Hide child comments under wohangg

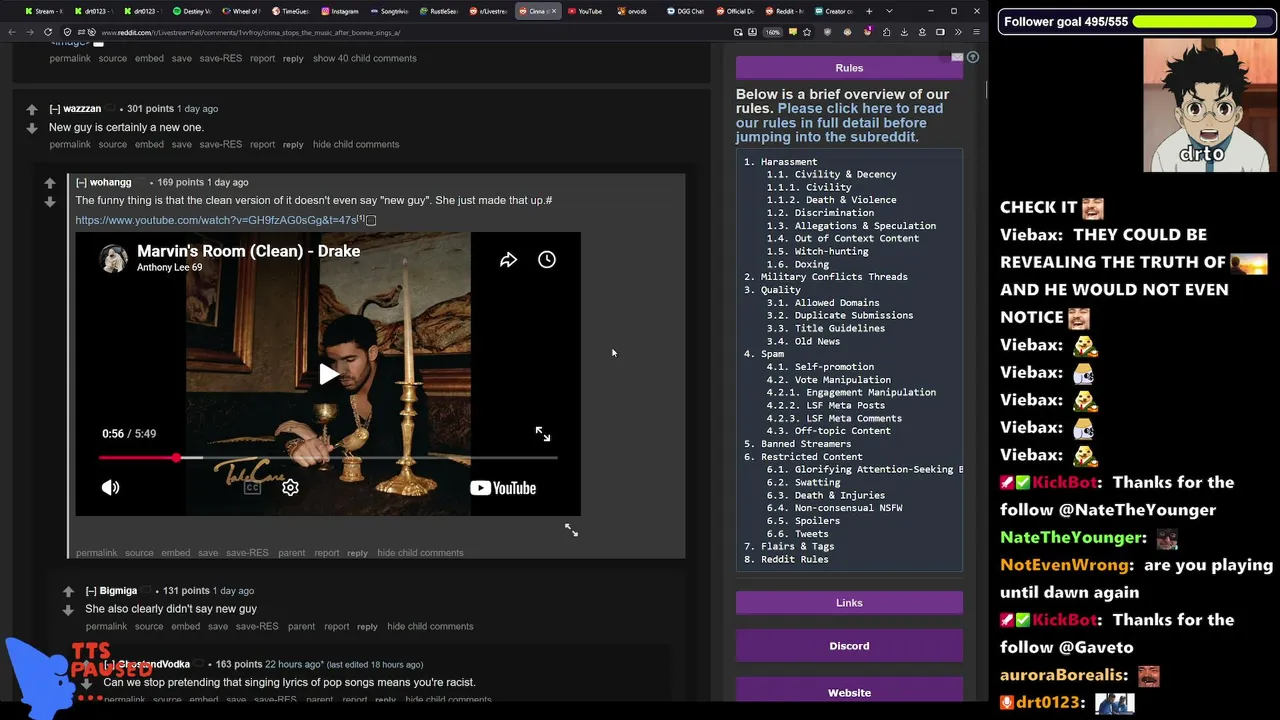[420, 553]
